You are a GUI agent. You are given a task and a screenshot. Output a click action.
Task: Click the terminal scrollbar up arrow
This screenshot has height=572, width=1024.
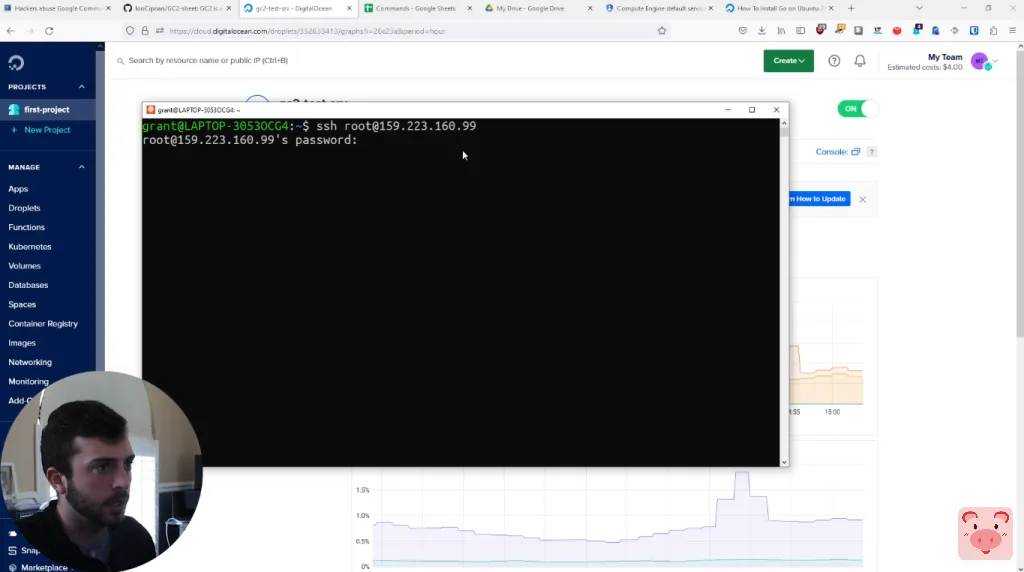point(784,123)
